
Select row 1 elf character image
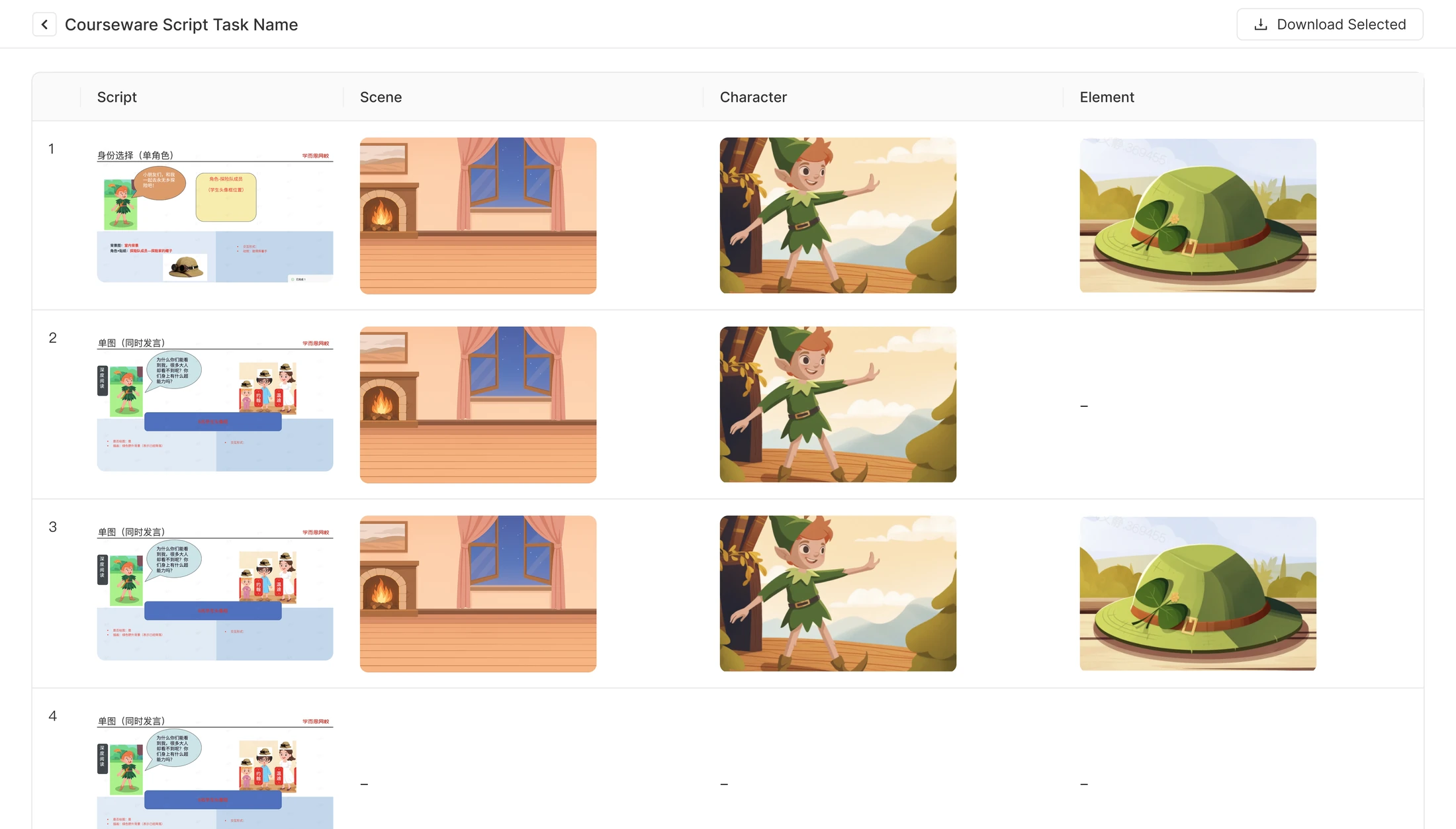pyautogui.click(x=838, y=216)
